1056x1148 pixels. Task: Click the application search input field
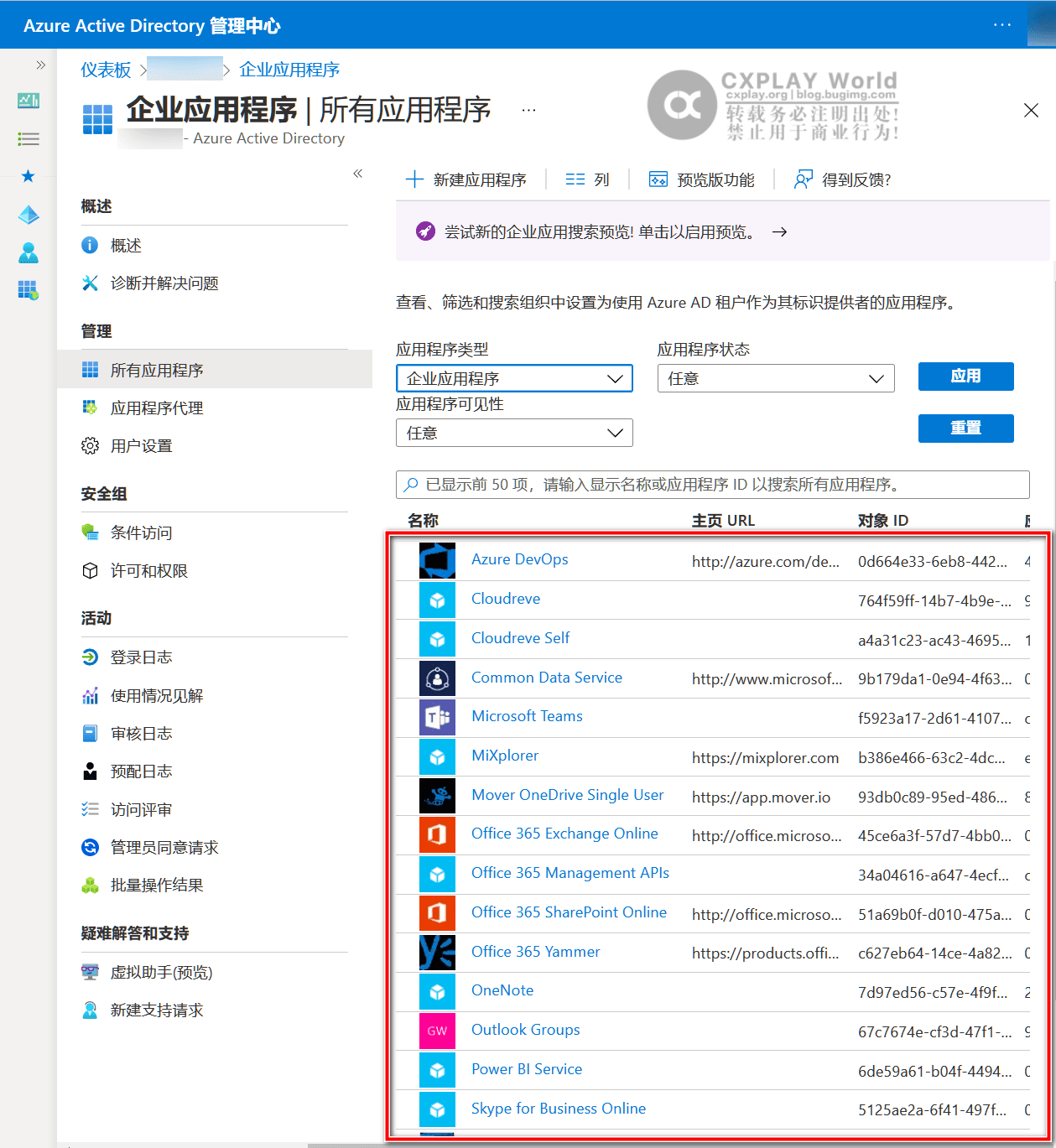click(x=712, y=485)
